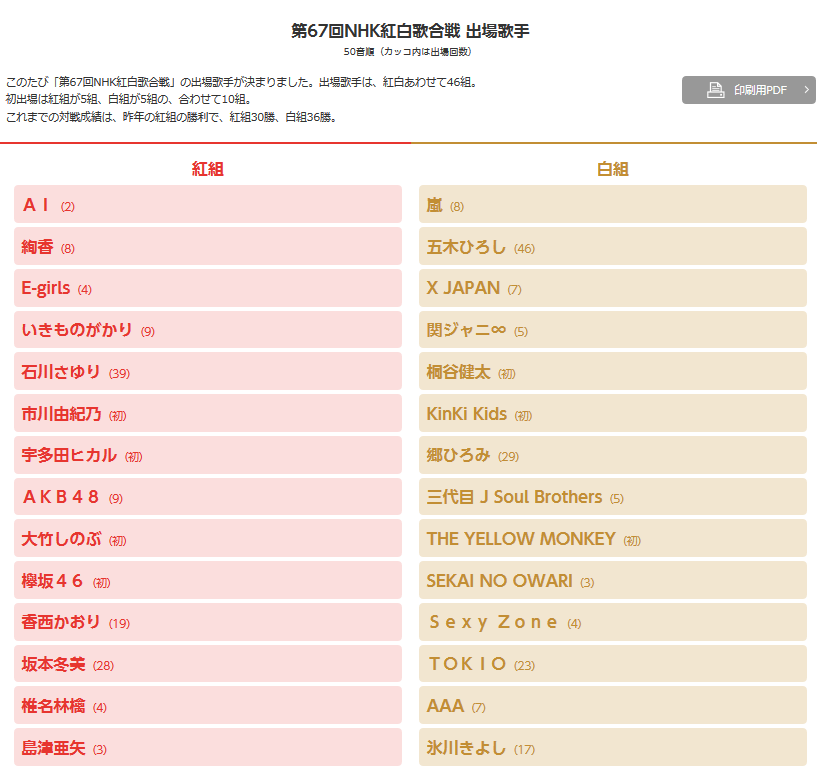Open 五木ひろし (46) entry

tap(613, 246)
